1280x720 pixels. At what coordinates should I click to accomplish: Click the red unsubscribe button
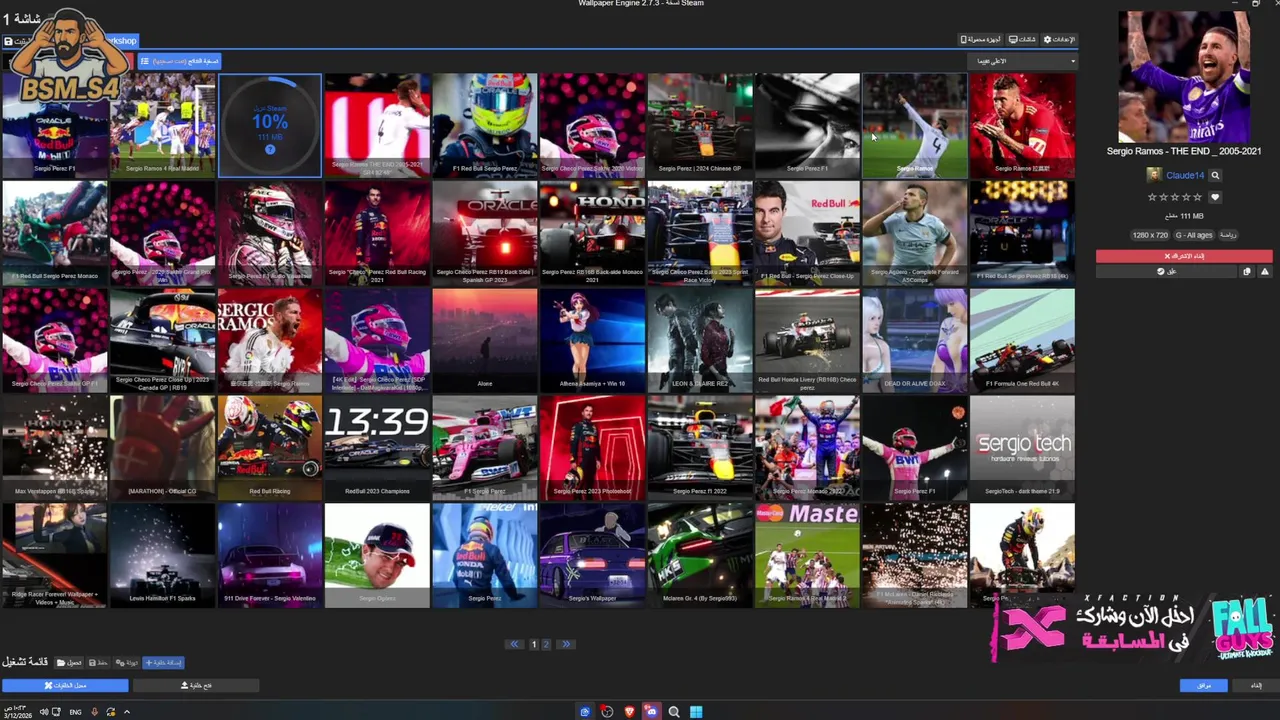1184,256
